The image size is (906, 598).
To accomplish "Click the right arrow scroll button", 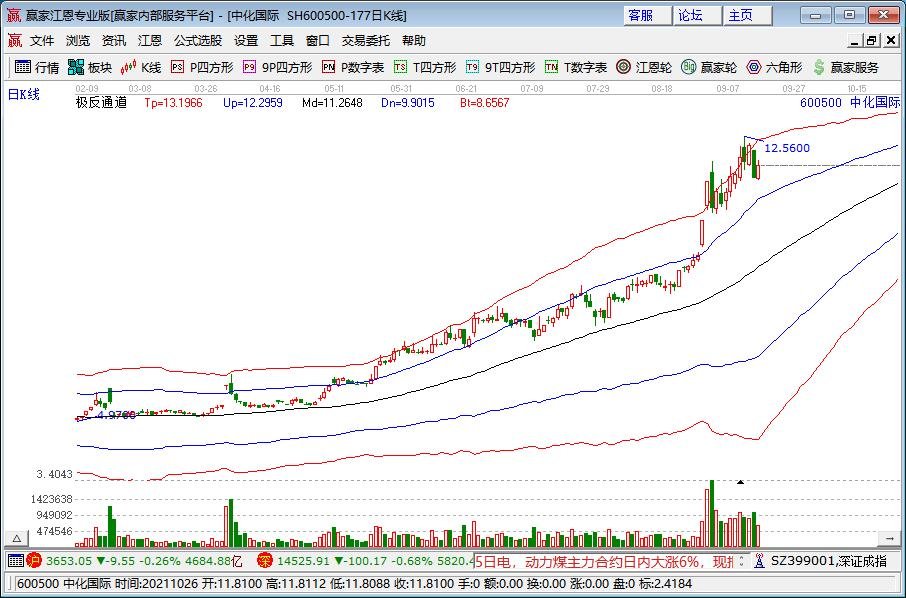I will pos(889,538).
